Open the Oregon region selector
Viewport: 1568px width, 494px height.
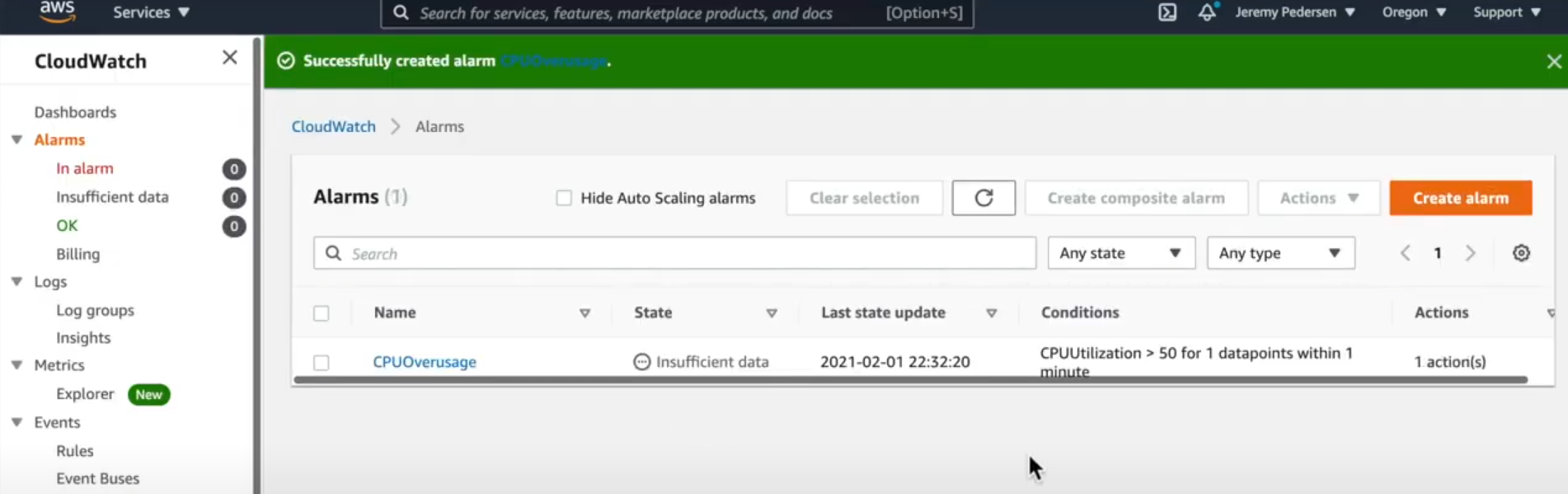[x=1414, y=12]
